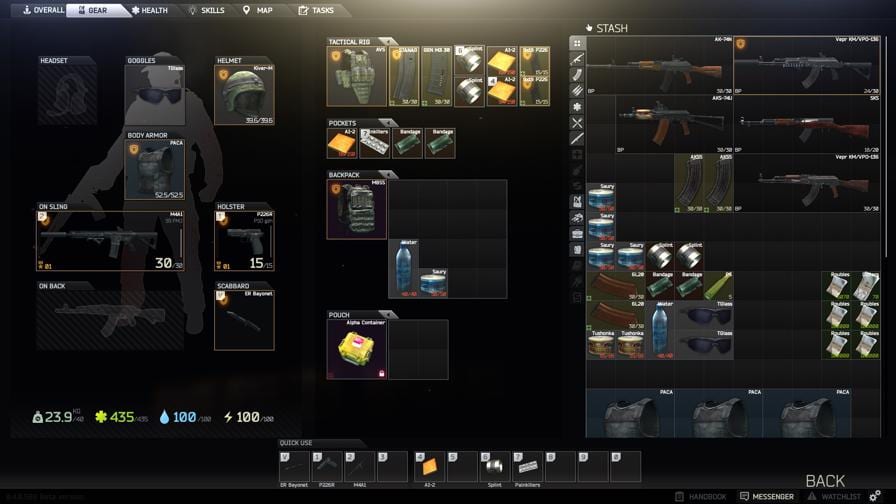Show all items in stash filter
896x504 pixels.
577,43
